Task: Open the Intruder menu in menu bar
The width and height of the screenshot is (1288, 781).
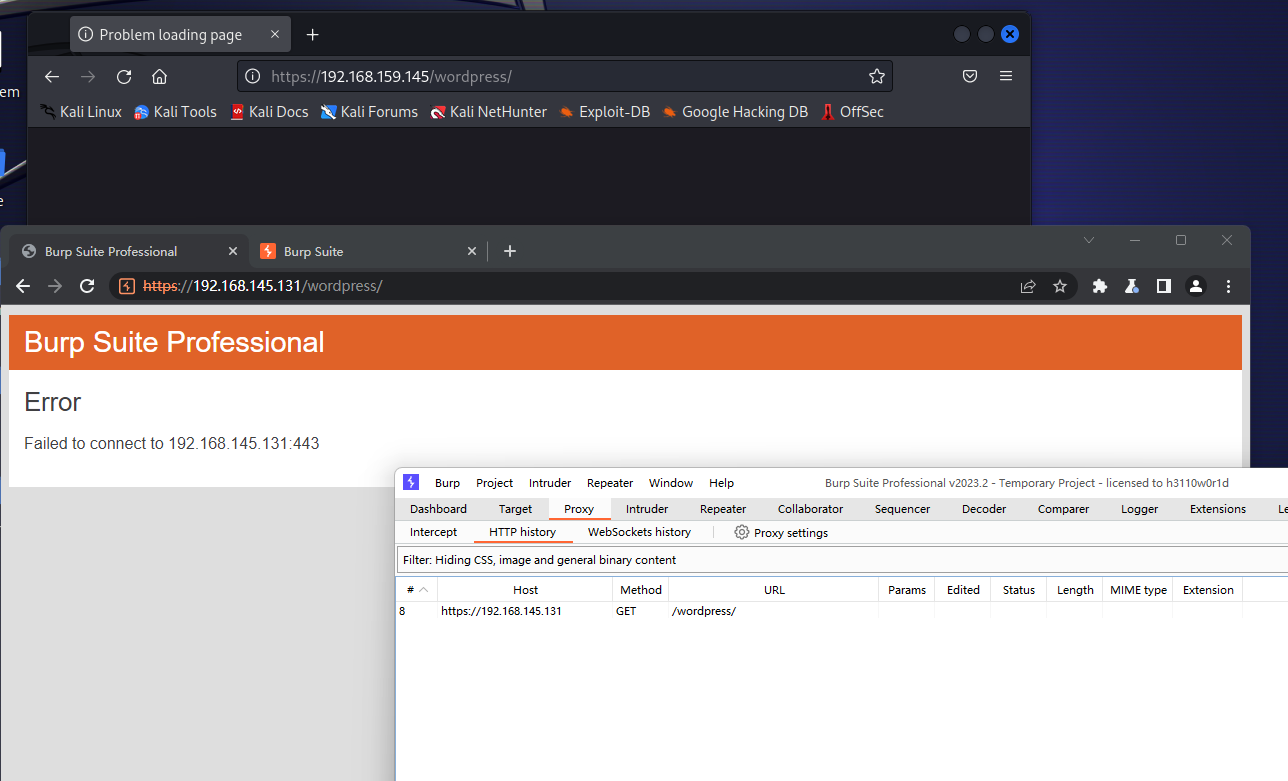Action: [550, 483]
